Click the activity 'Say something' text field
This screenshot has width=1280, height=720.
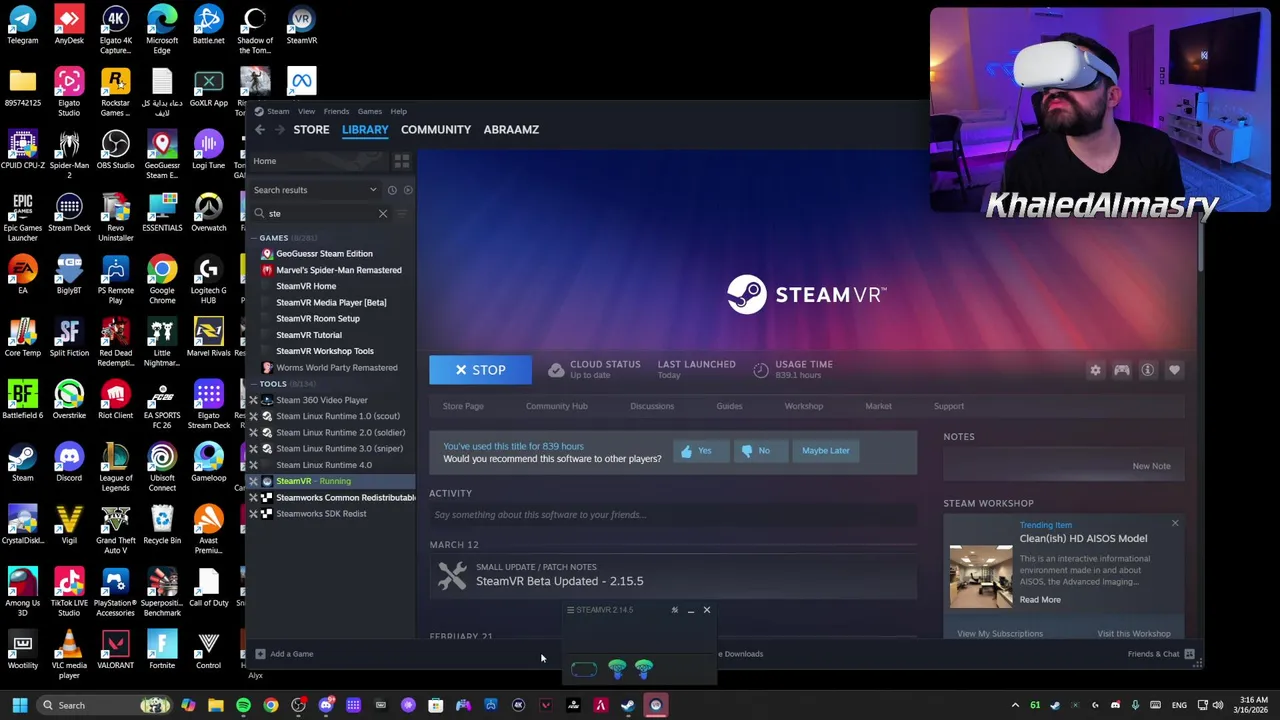click(x=673, y=514)
